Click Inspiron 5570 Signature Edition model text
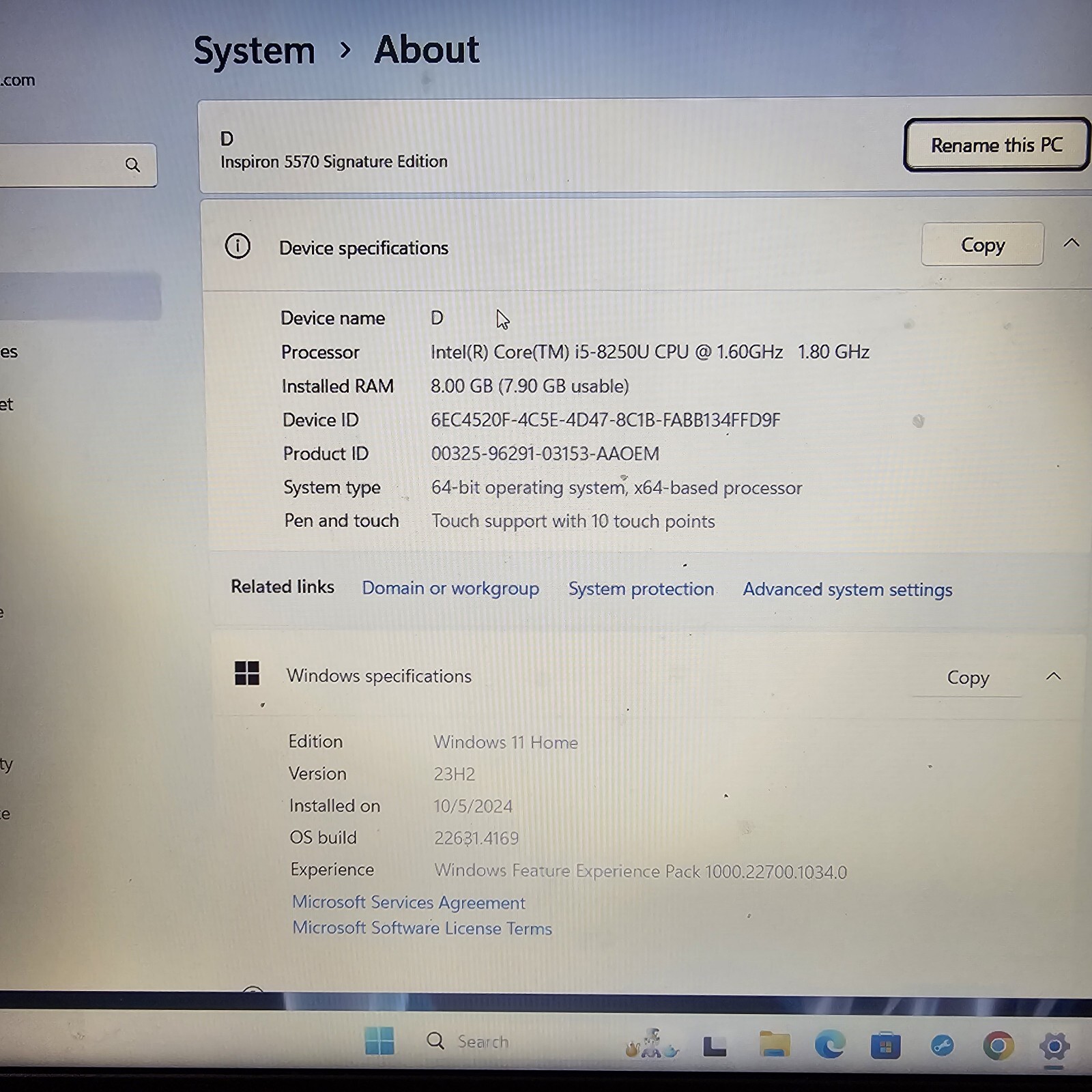 [x=334, y=162]
